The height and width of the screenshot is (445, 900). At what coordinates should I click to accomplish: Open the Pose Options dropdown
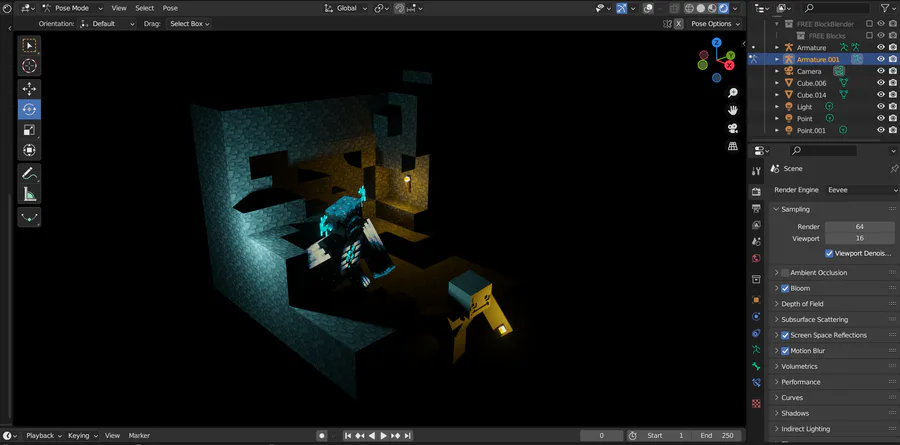[x=714, y=24]
